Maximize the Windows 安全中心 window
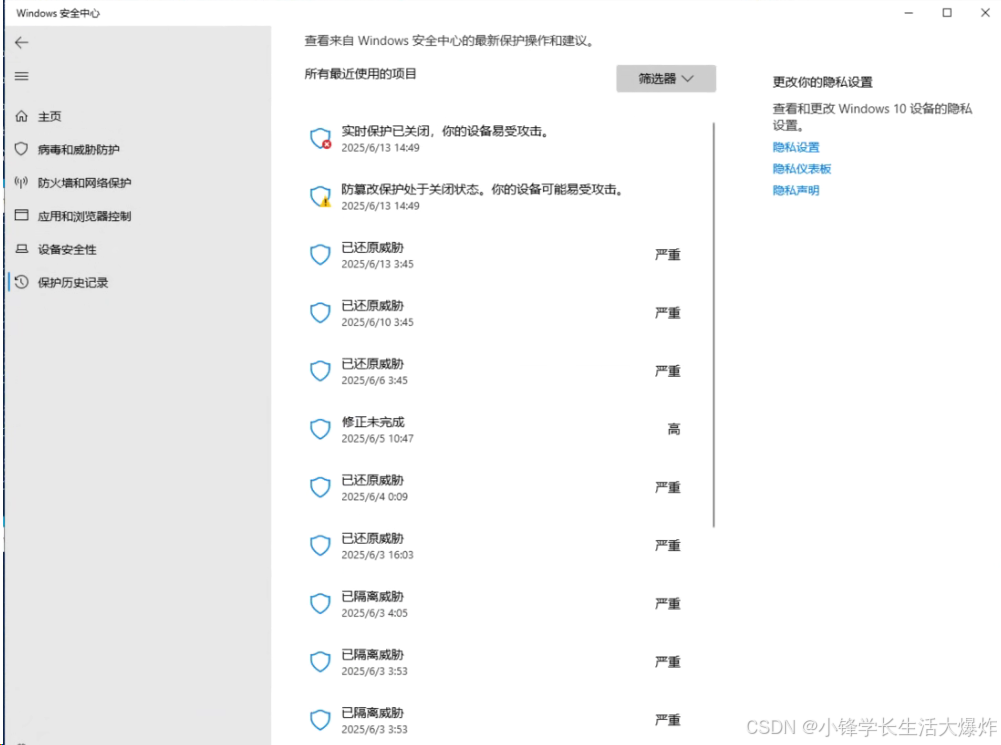 [947, 13]
